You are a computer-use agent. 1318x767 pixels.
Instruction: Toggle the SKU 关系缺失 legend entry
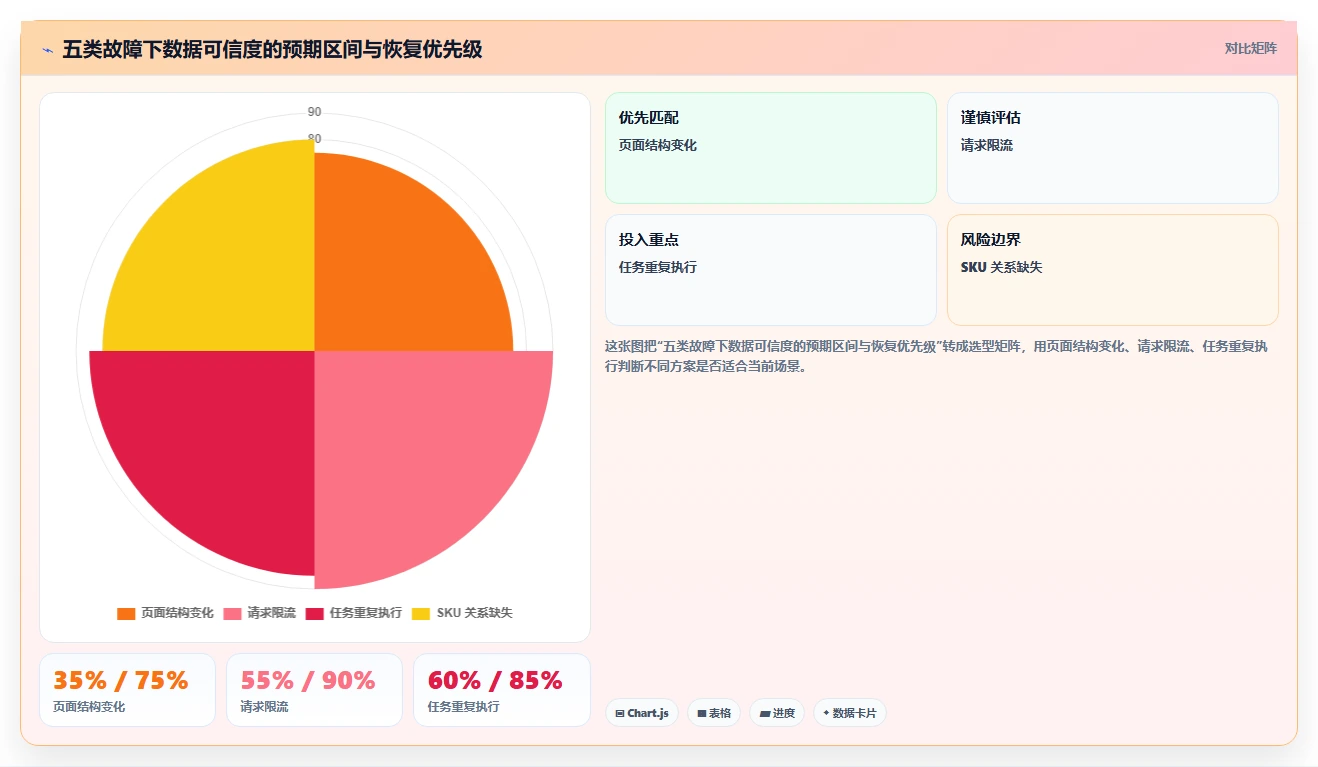pos(462,613)
